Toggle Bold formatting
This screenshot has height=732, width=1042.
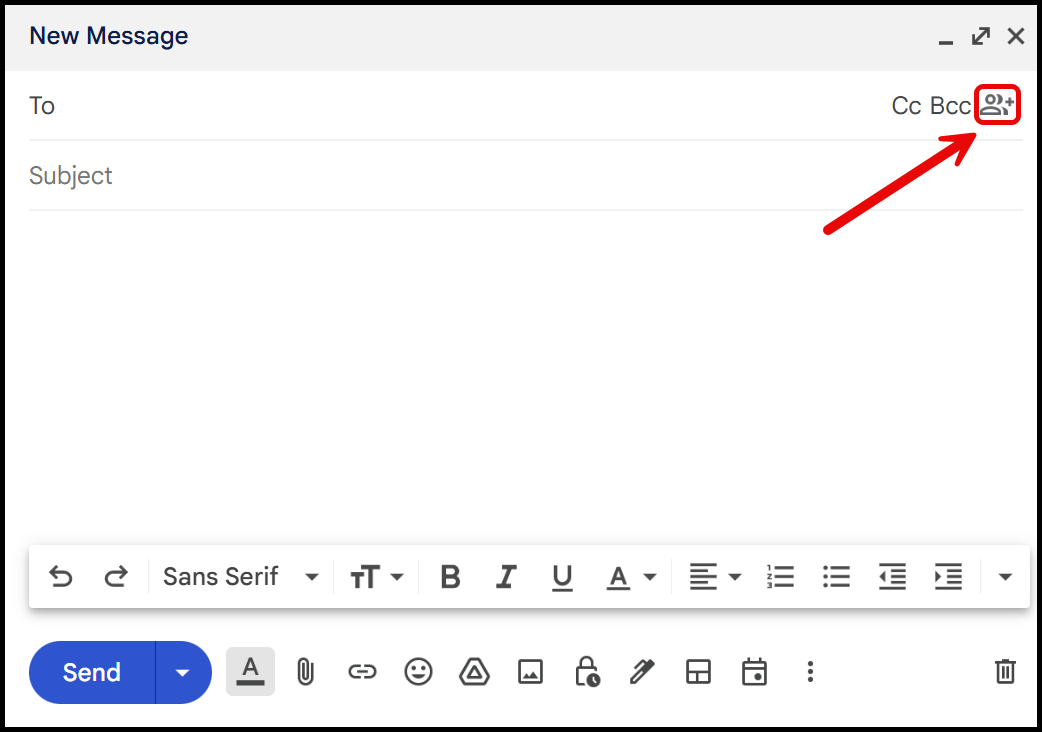coord(451,577)
